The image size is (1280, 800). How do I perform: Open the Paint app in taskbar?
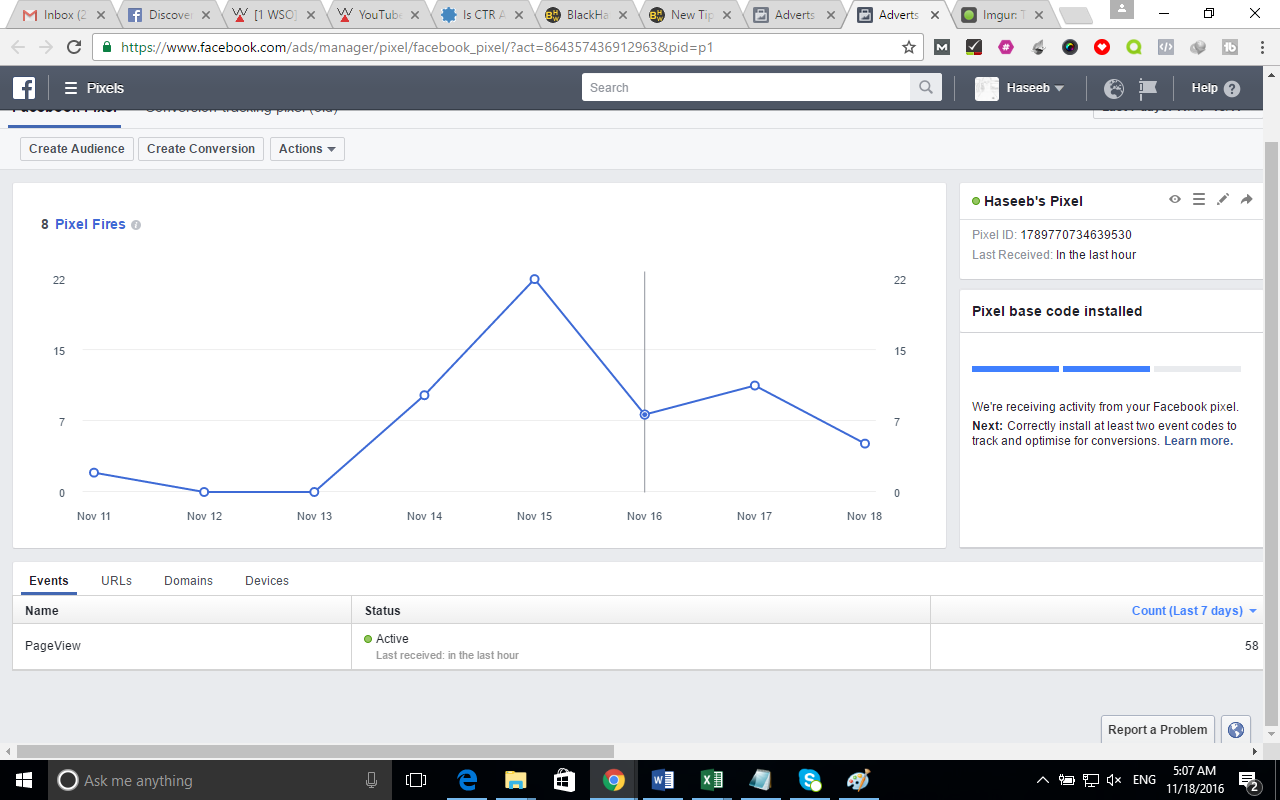pos(859,780)
